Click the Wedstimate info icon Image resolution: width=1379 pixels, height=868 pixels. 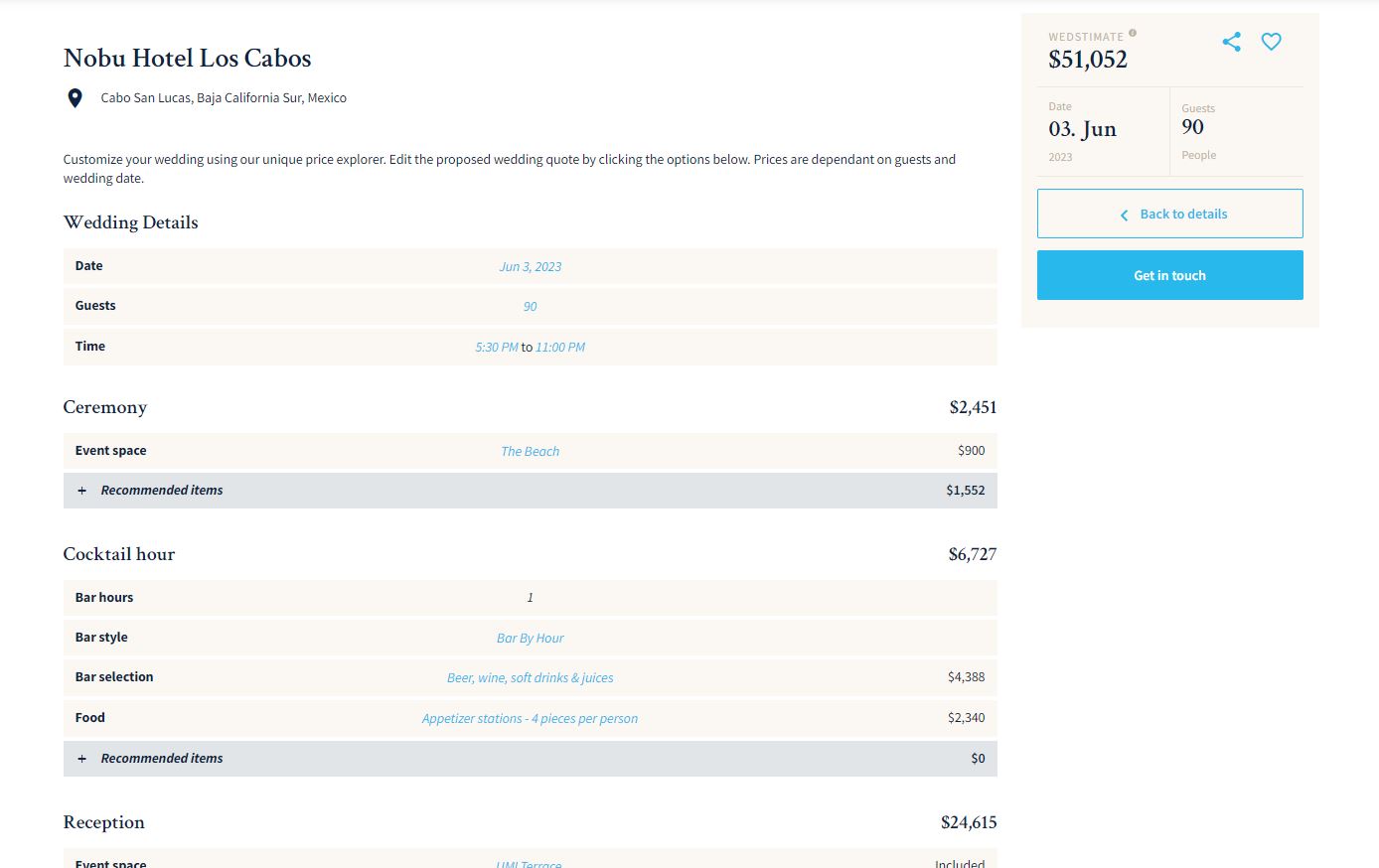[1133, 33]
